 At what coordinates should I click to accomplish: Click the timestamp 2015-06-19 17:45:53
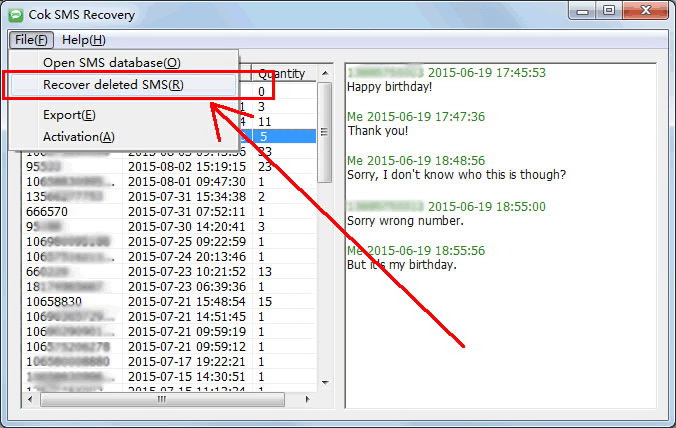click(x=487, y=72)
